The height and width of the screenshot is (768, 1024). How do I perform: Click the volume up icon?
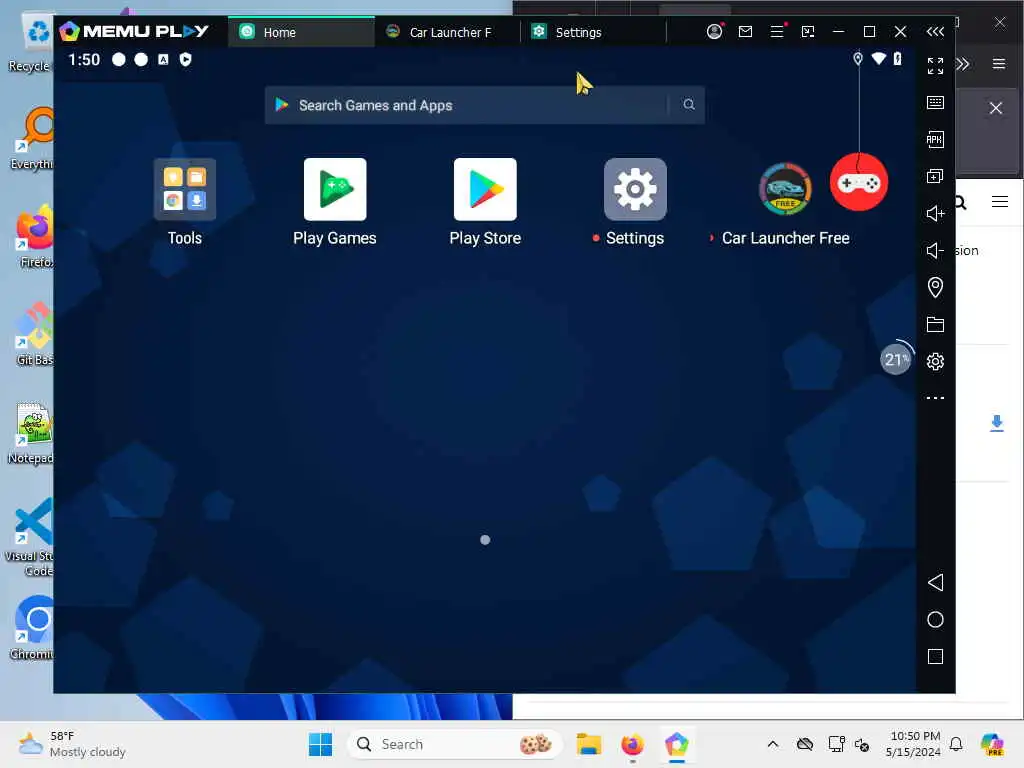point(935,214)
